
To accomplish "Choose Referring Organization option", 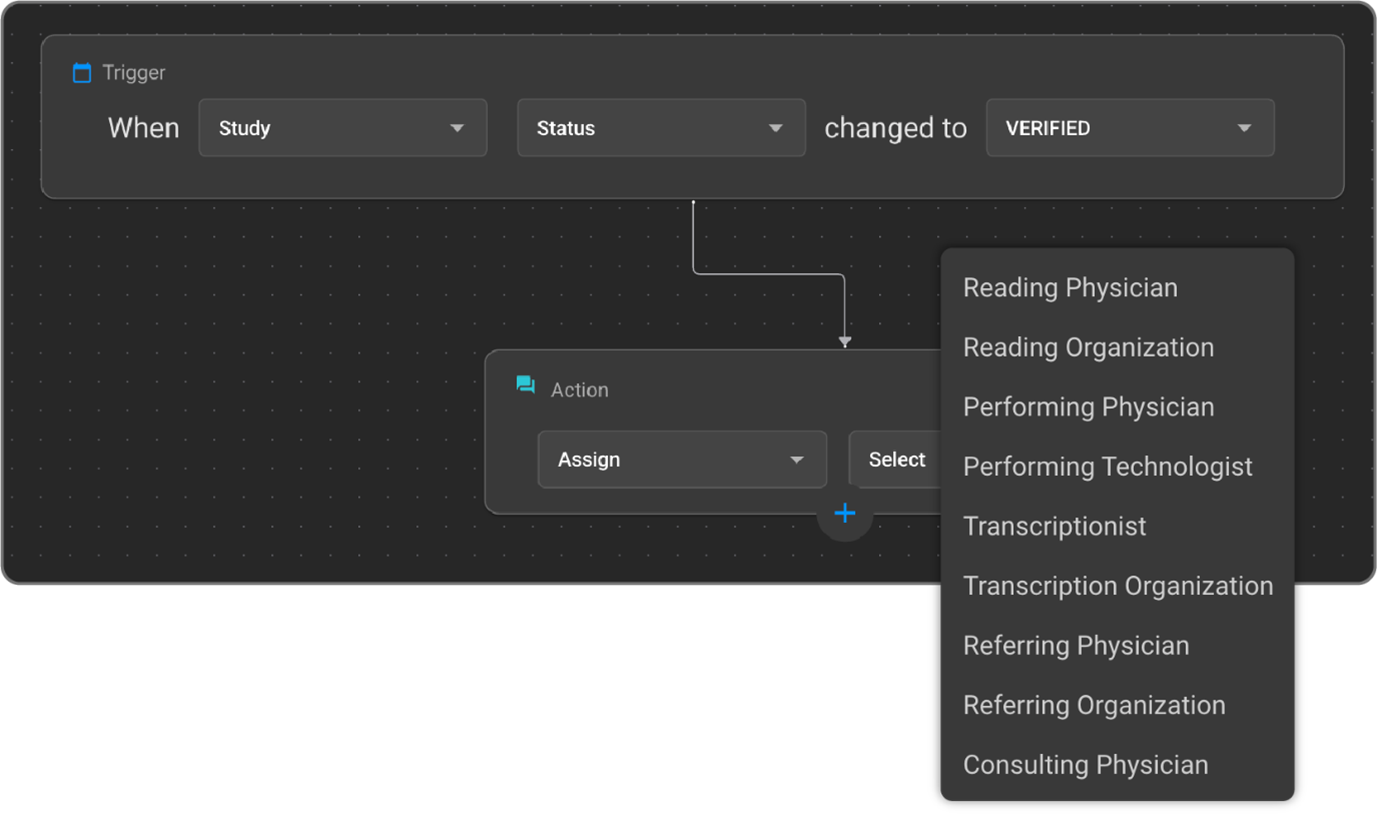I will (x=1094, y=706).
